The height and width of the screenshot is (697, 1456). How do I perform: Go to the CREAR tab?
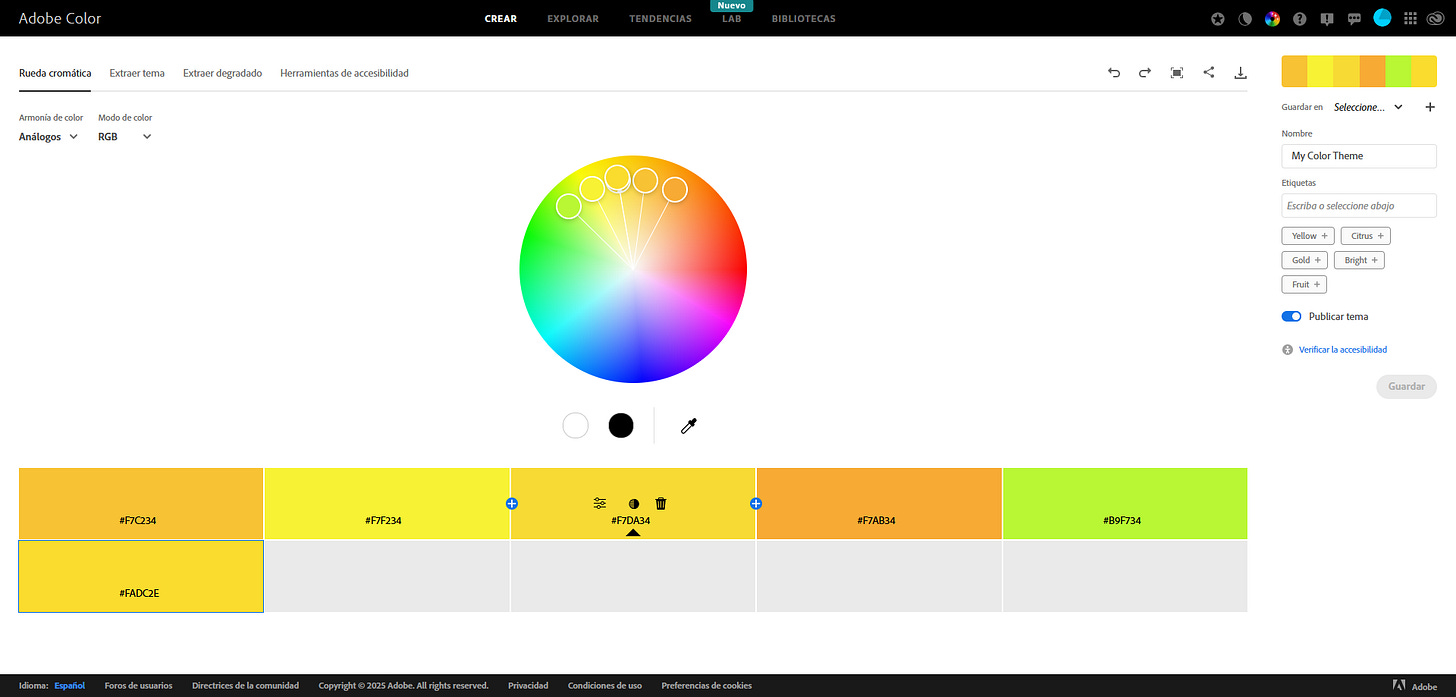click(x=500, y=18)
